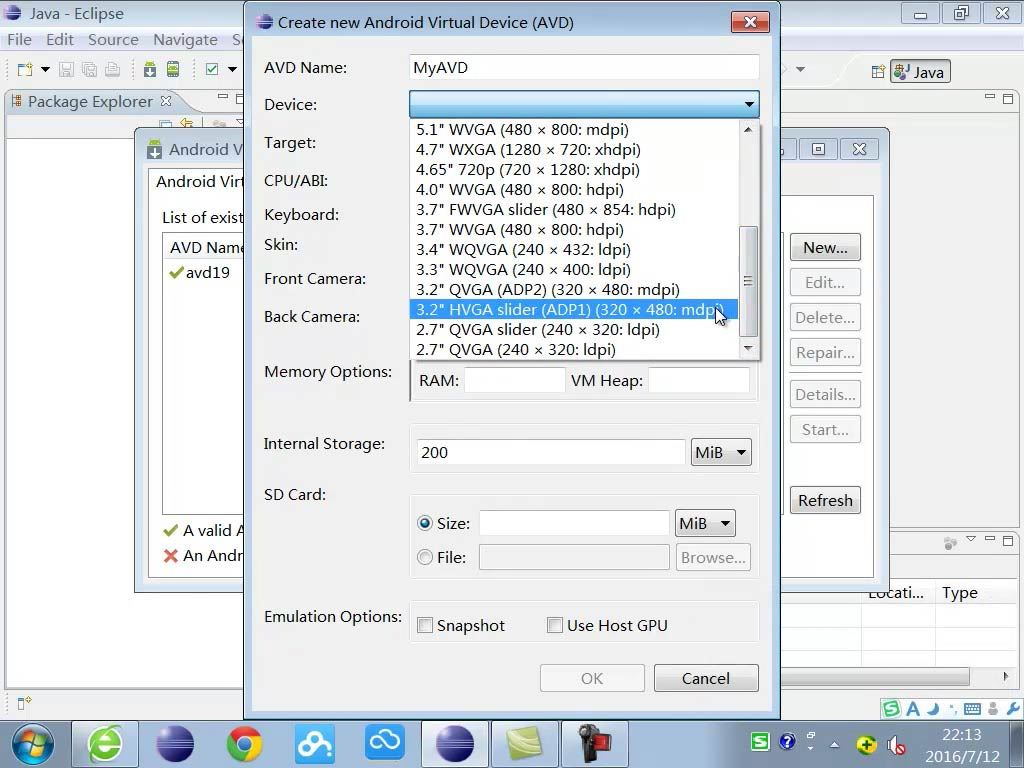Click the disabled Save All toolbar icon
The height and width of the screenshot is (768, 1024).
[x=89, y=69]
